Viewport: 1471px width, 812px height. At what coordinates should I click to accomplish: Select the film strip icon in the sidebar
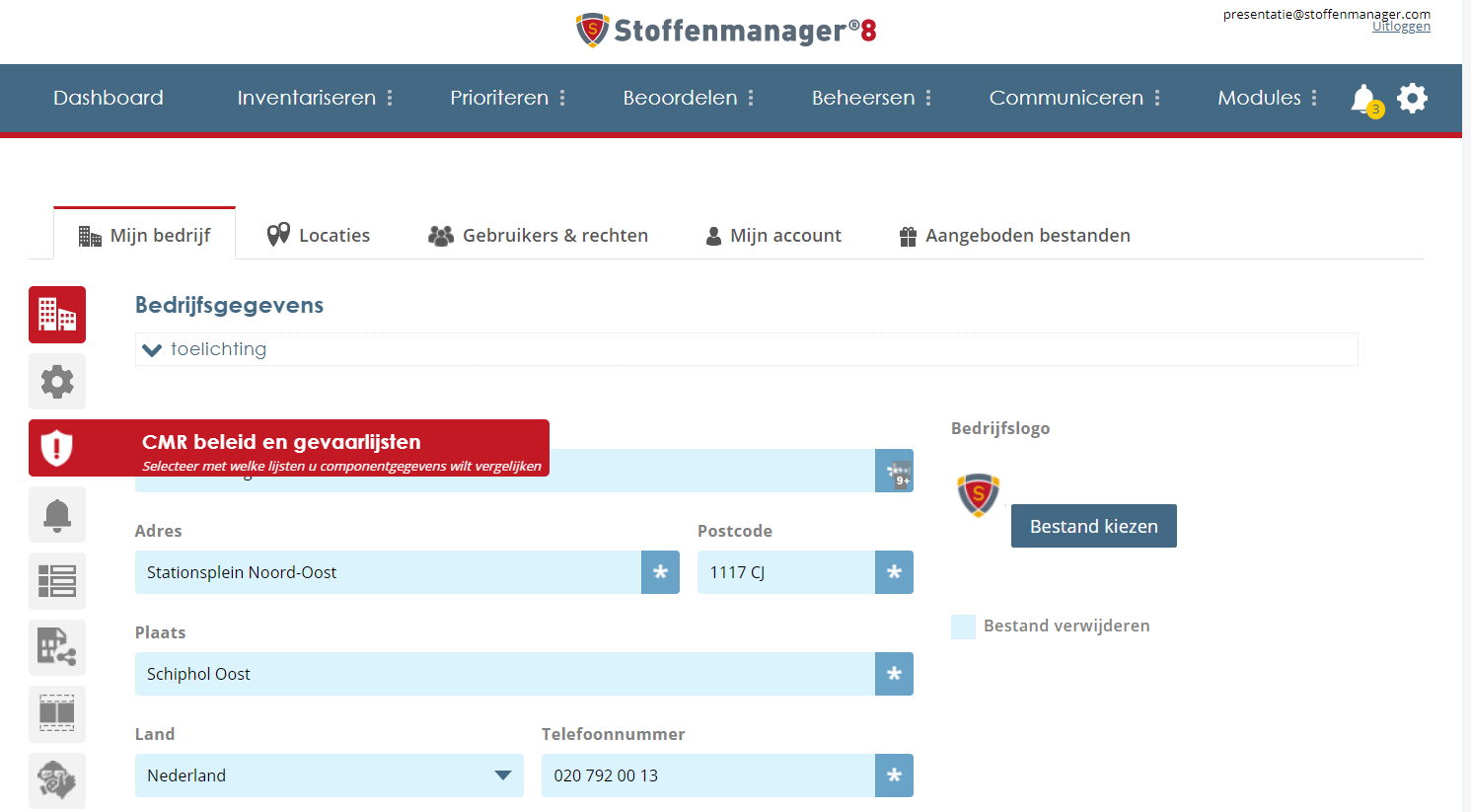(x=56, y=713)
